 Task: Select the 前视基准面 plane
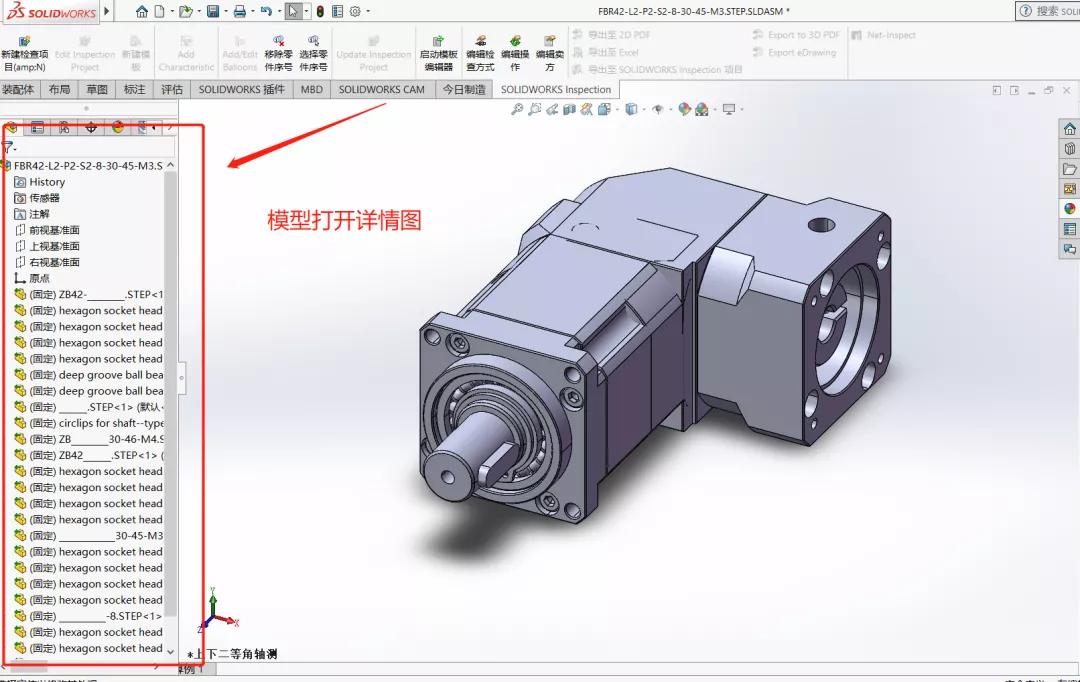[x=53, y=229]
